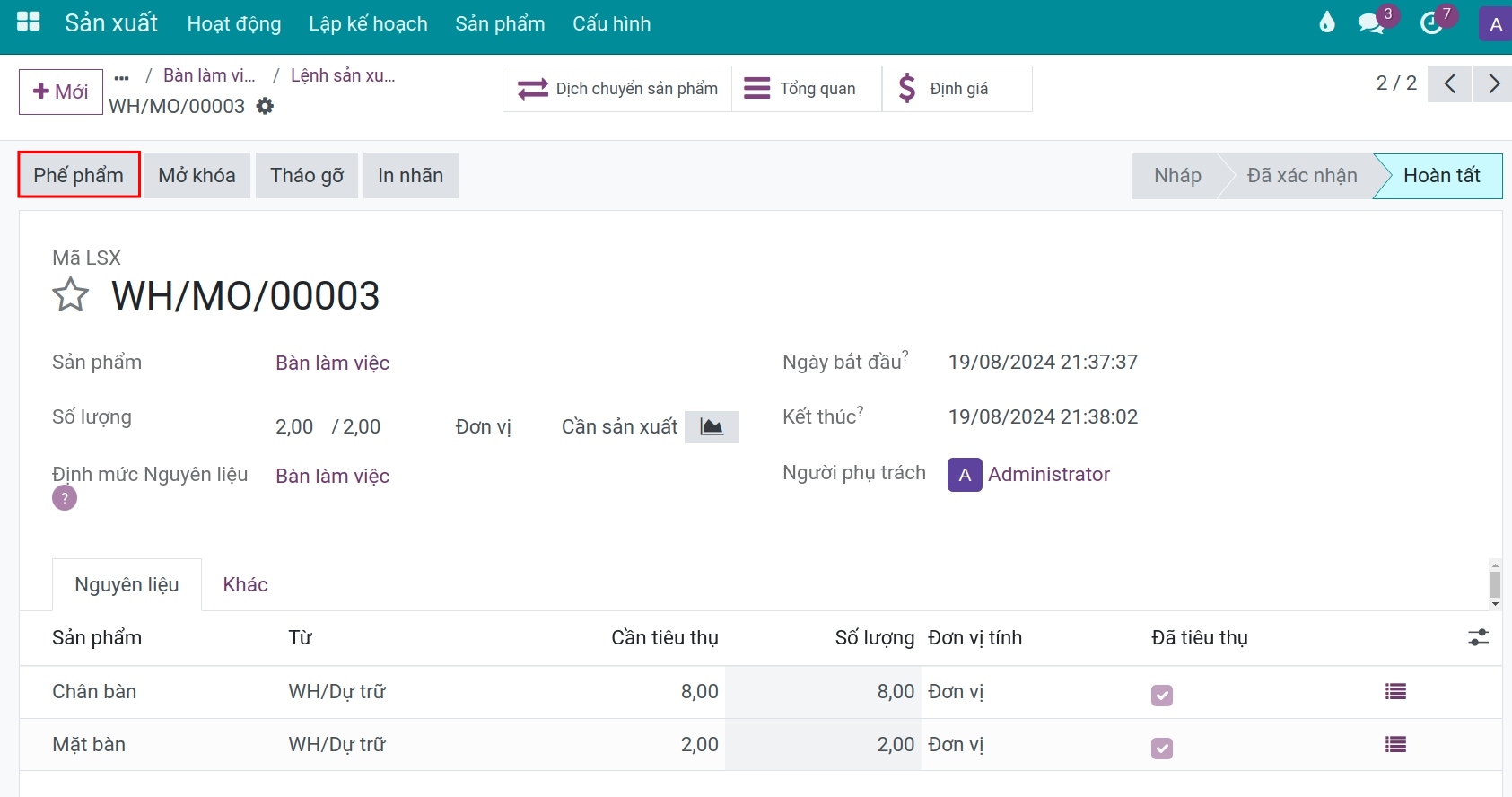This screenshot has width=1512, height=797.
Task: Open the Tổng quan smart button
Action: [x=807, y=89]
